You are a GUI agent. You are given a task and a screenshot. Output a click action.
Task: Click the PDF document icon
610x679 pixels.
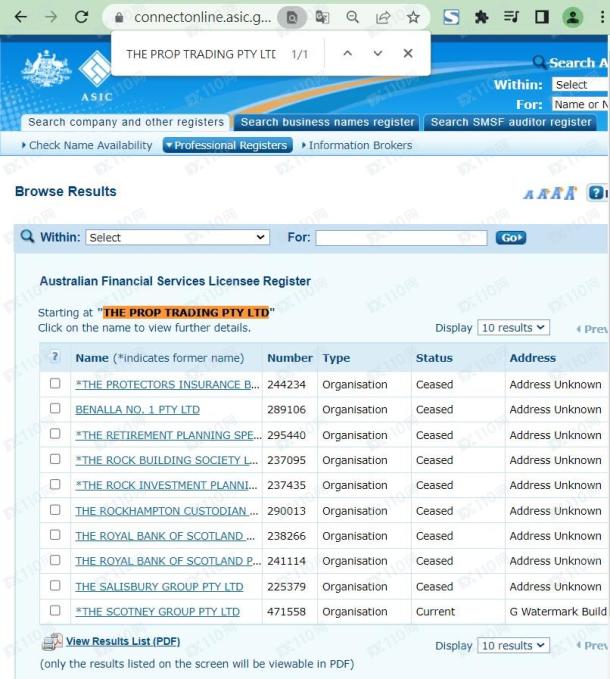click(52, 642)
